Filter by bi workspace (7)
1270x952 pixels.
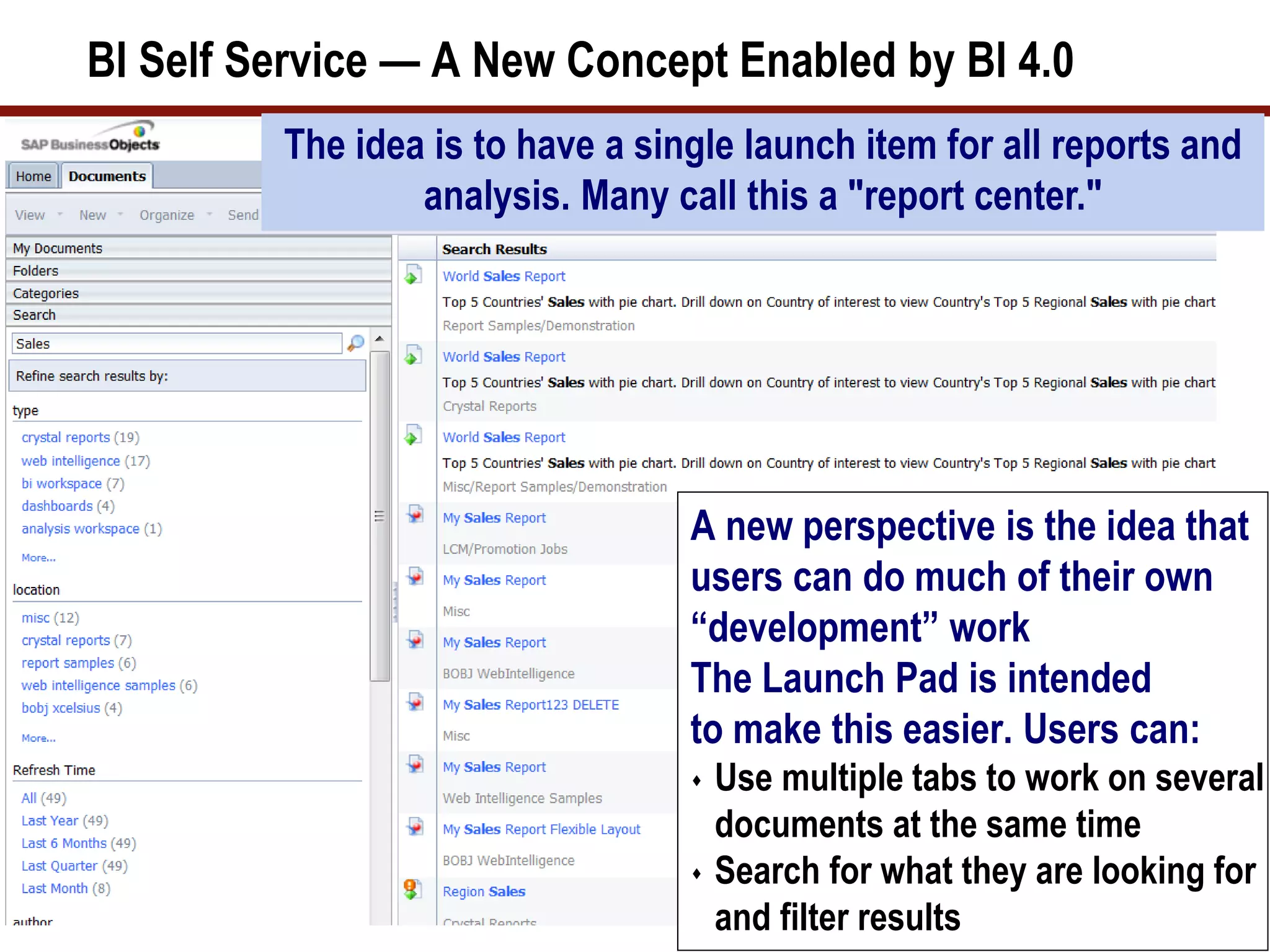tap(73, 483)
